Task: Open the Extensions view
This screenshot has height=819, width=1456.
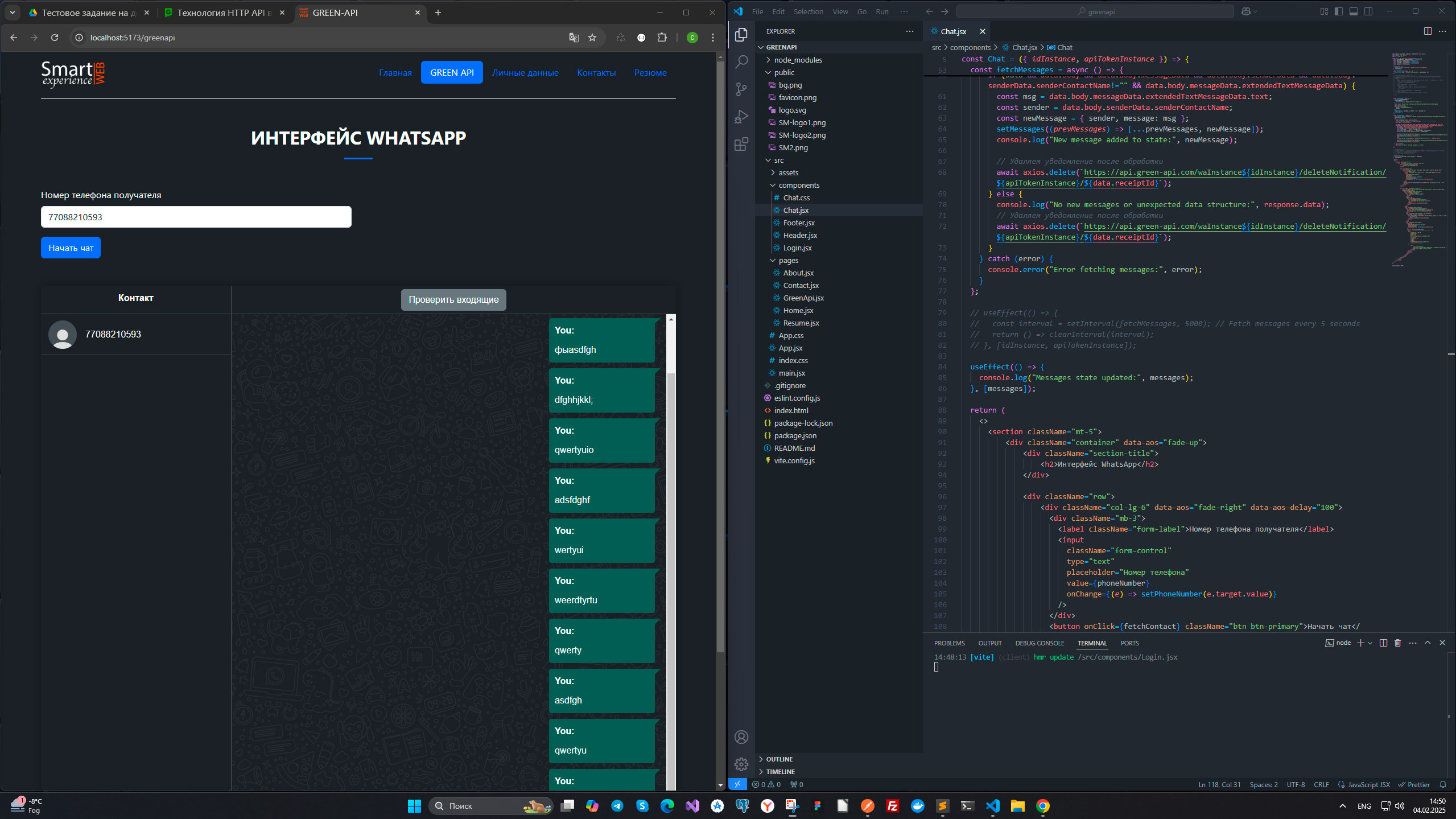Action: (x=741, y=145)
